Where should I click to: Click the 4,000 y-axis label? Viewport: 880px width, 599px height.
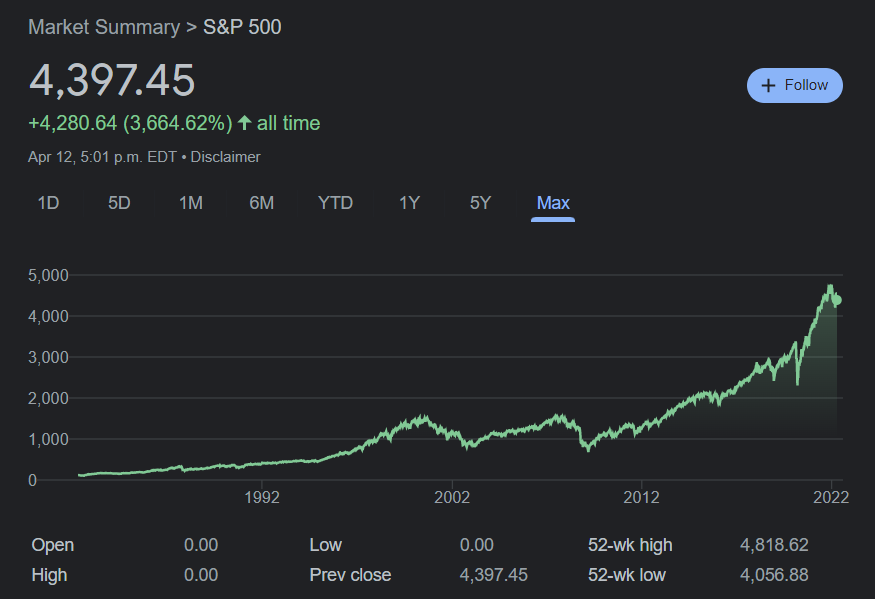point(48,316)
